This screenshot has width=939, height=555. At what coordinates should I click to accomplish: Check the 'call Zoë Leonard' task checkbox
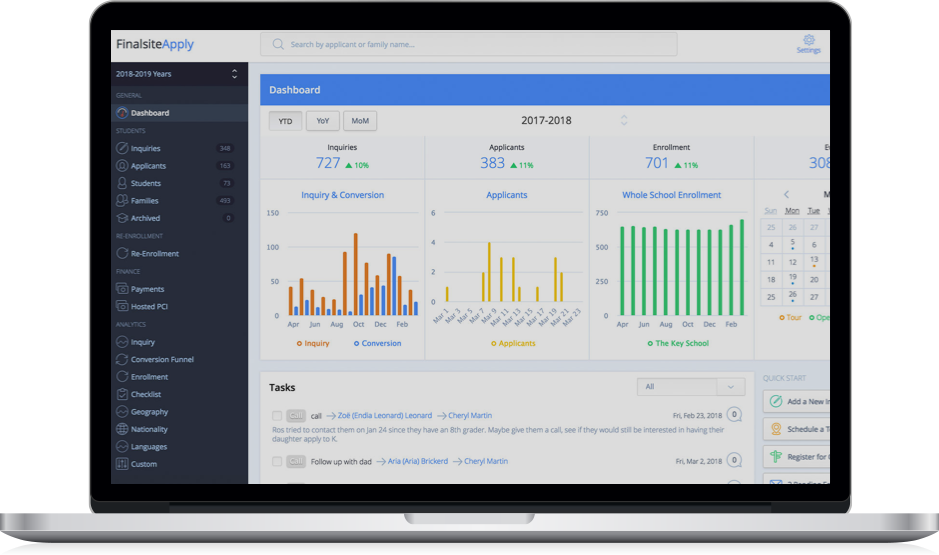tap(277, 415)
